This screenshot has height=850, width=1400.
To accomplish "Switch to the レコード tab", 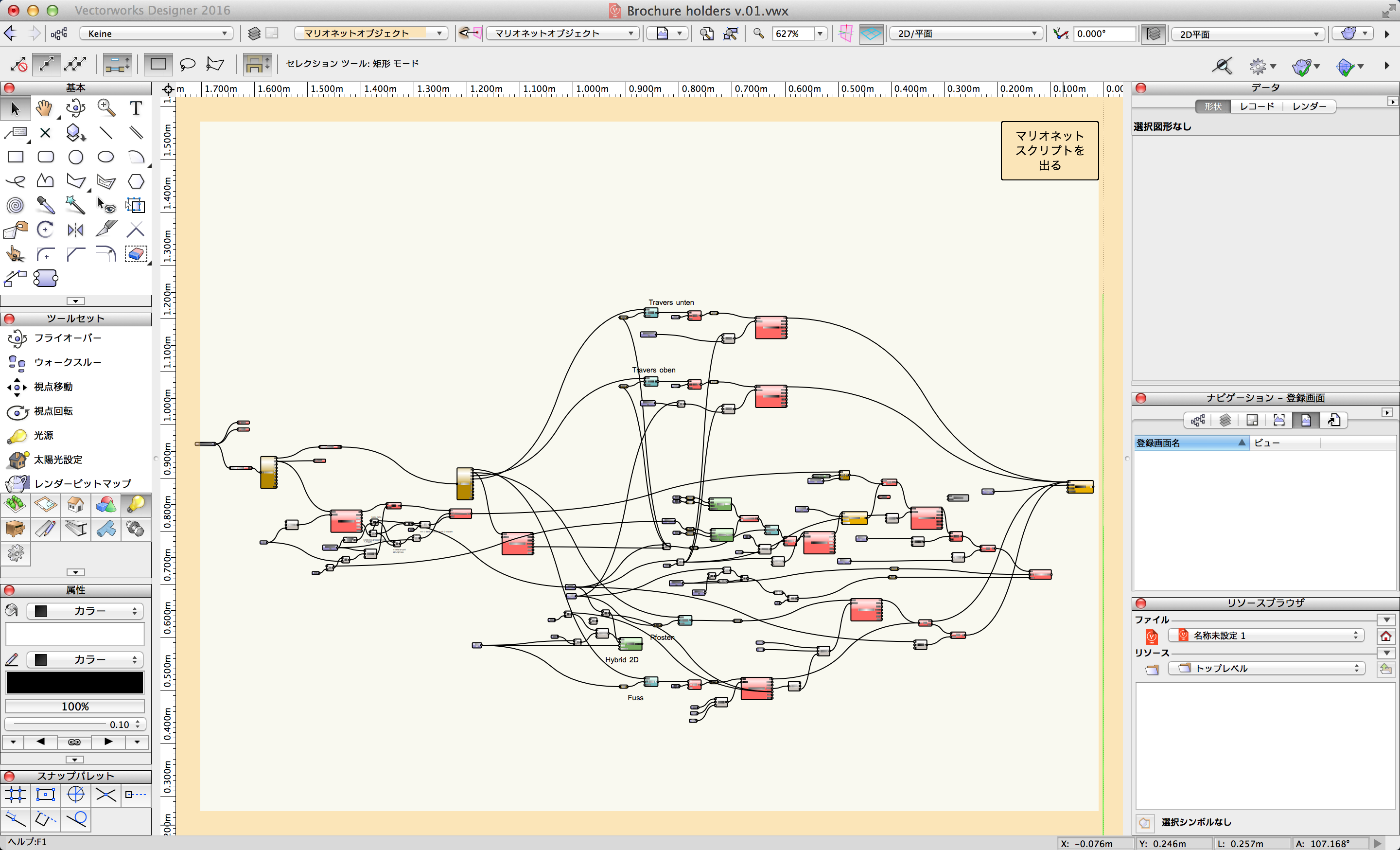I will 1256,106.
